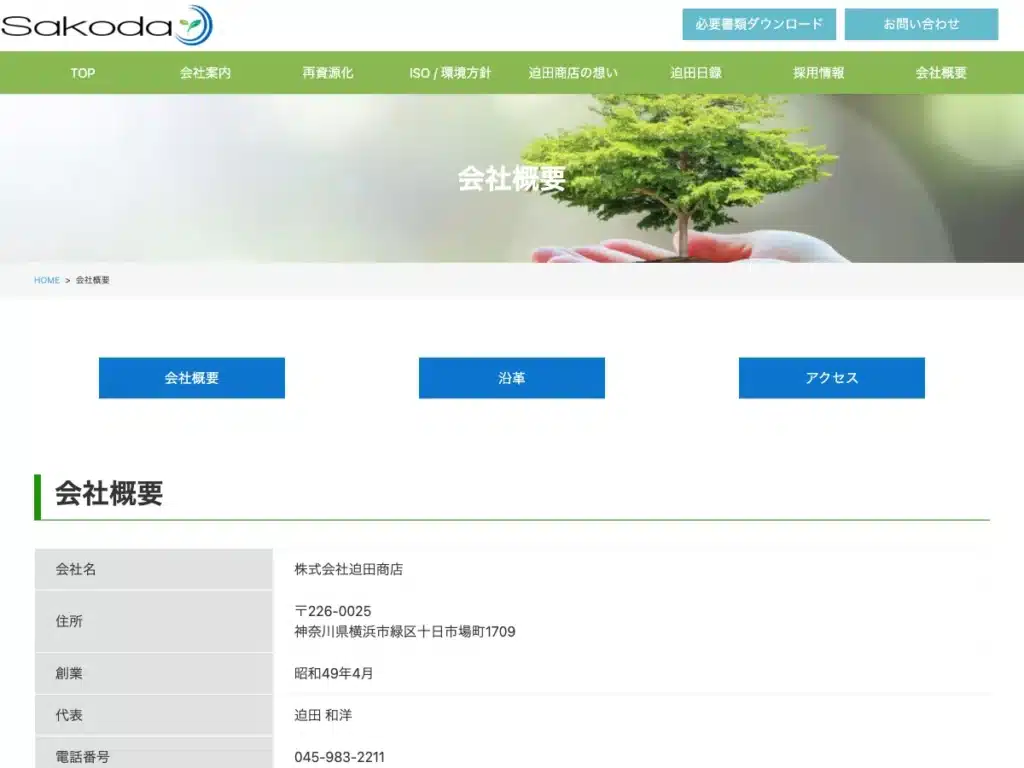Visit 迫田商店の想い page
1024x768 pixels.
pyautogui.click(x=573, y=72)
